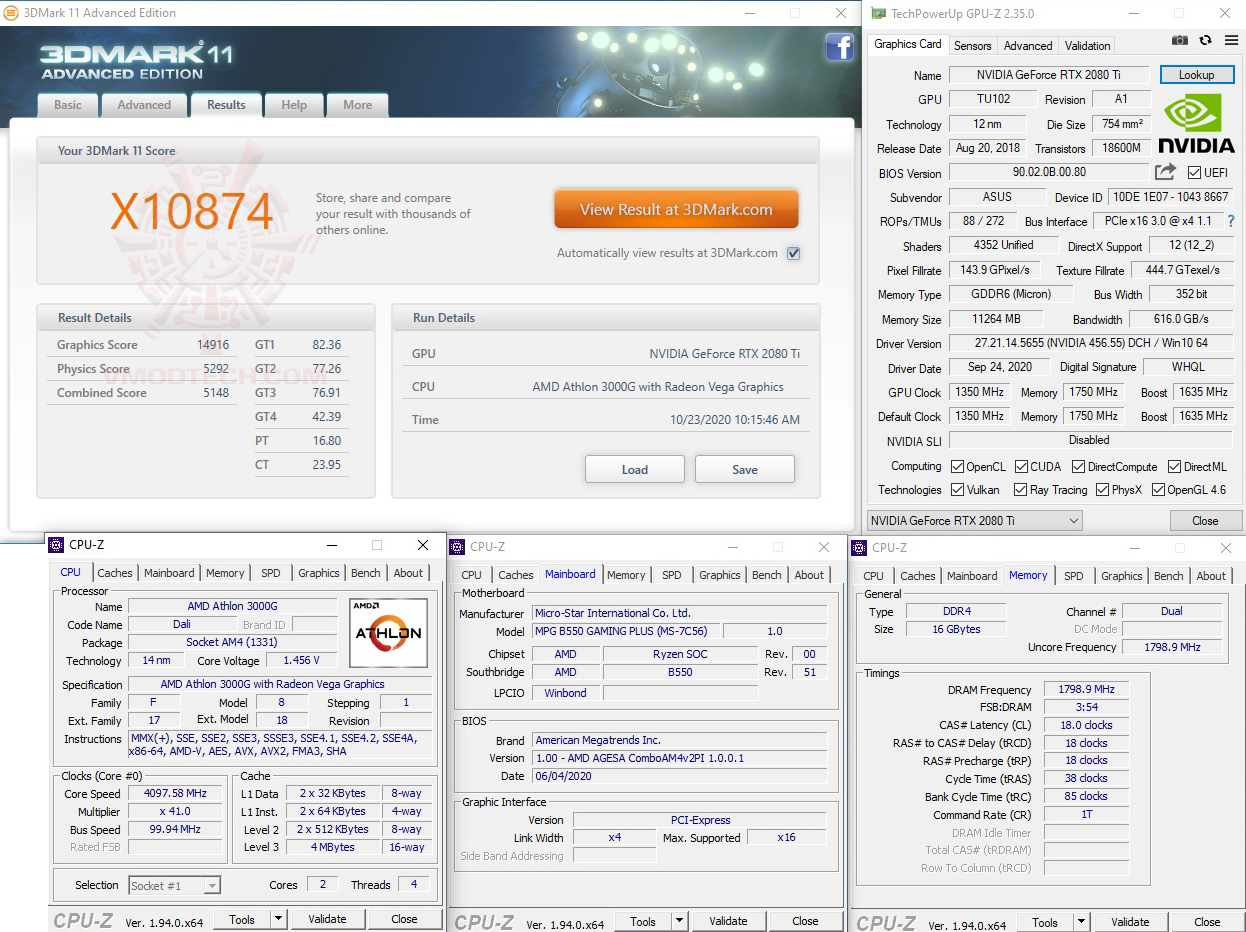This screenshot has width=1246, height=932.
Task: Toggle DirectCompute checkbox
Action: coord(1079,467)
